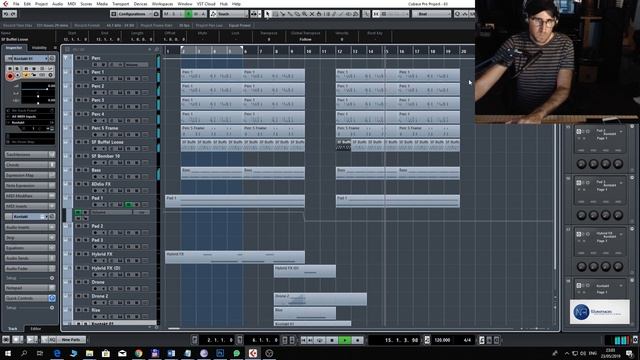640x360 pixels.
Task: Expand the Quick Controls inspector section
Action: [30, 298]
